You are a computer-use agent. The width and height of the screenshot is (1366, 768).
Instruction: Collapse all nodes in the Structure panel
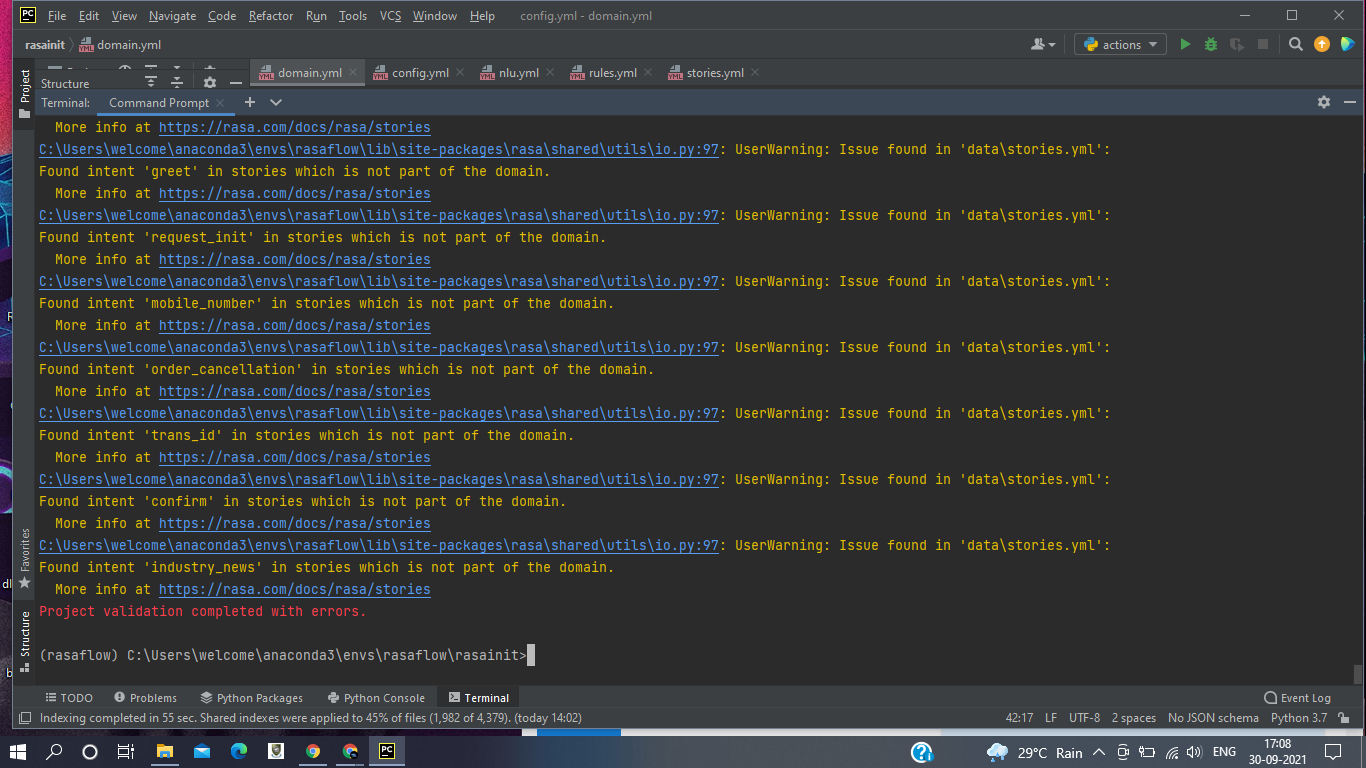pos(177,82)
